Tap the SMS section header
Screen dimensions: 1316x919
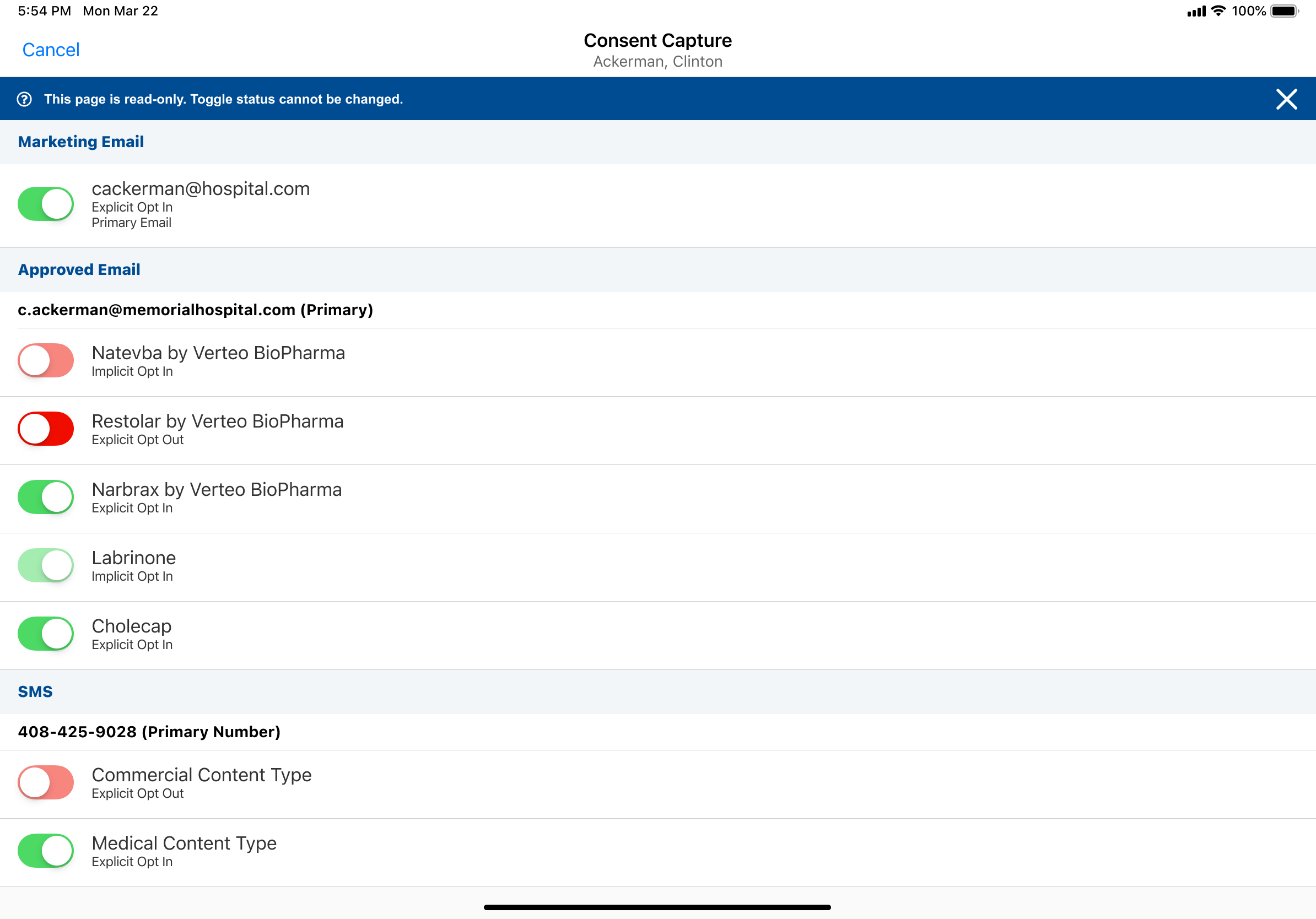[35, 691]
